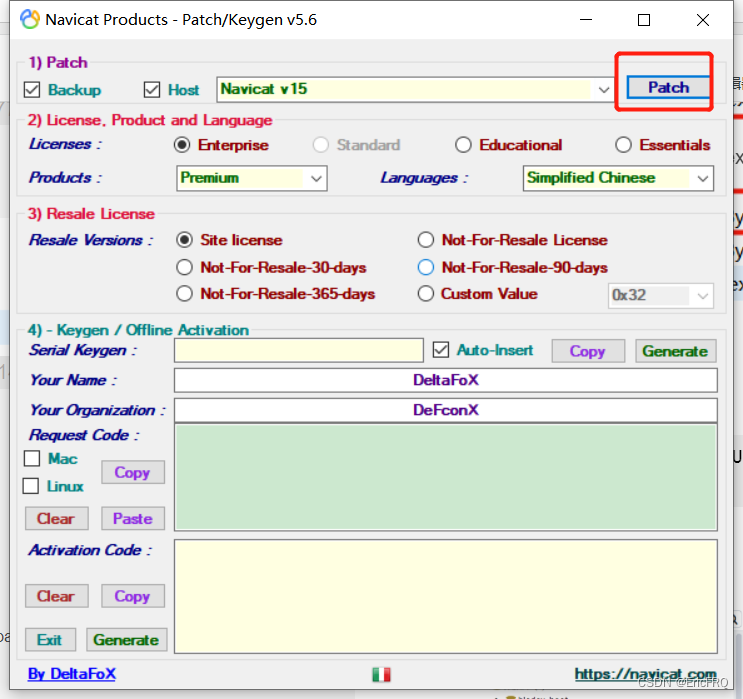Screen dimensions: 743x699
Task: Choose the Custom Value resale option
Action: tap(426, 294)
